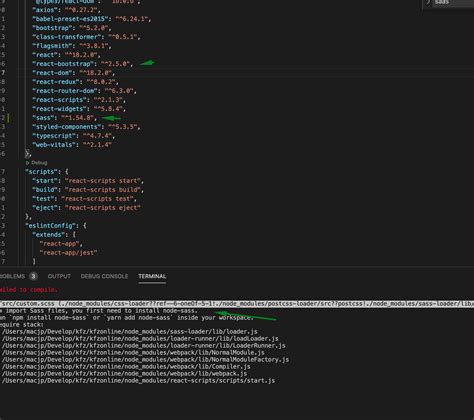Click the "react-widgets" dependency key
Viewport: 474px width, 420px height.
coord(59,109)
